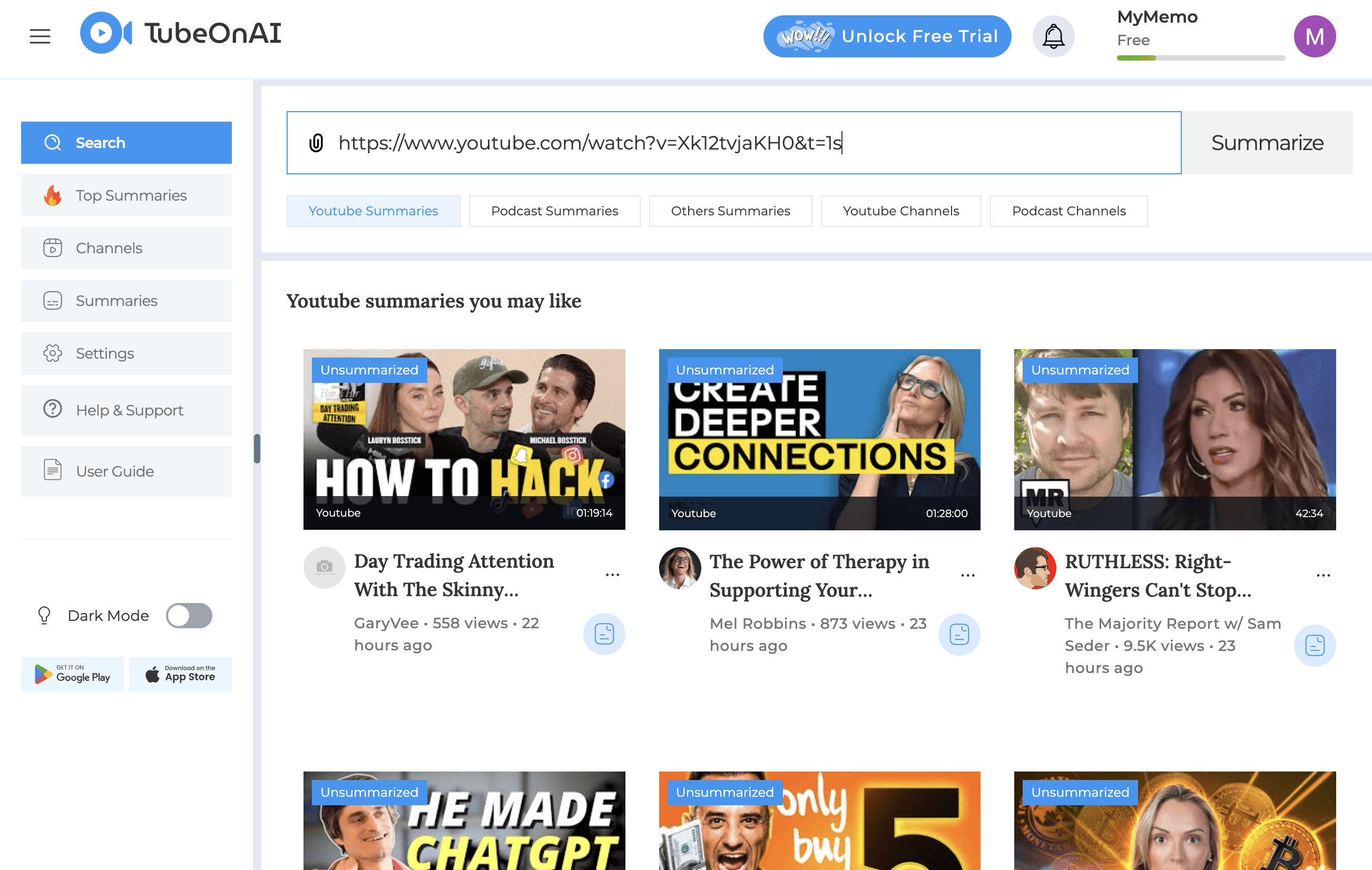1372x870 pixels.
Task: Open the sidebar hamburger menu
Action: (x=40, y=36)
